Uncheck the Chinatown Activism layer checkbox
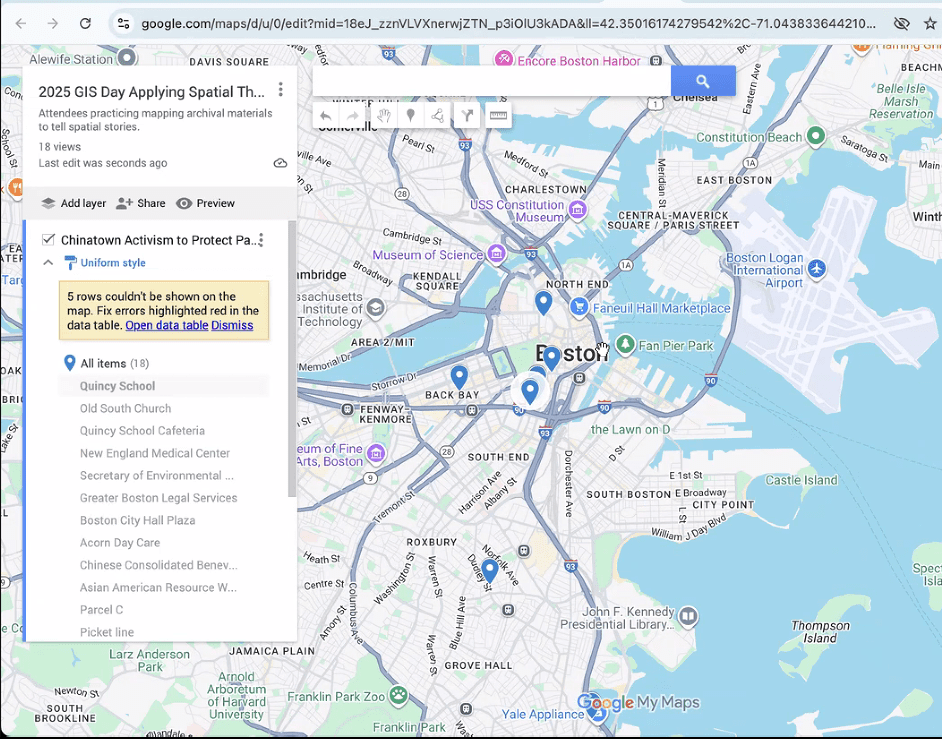Screen dimensions: 942x739 pyautogui.click(x=47, y=240)
